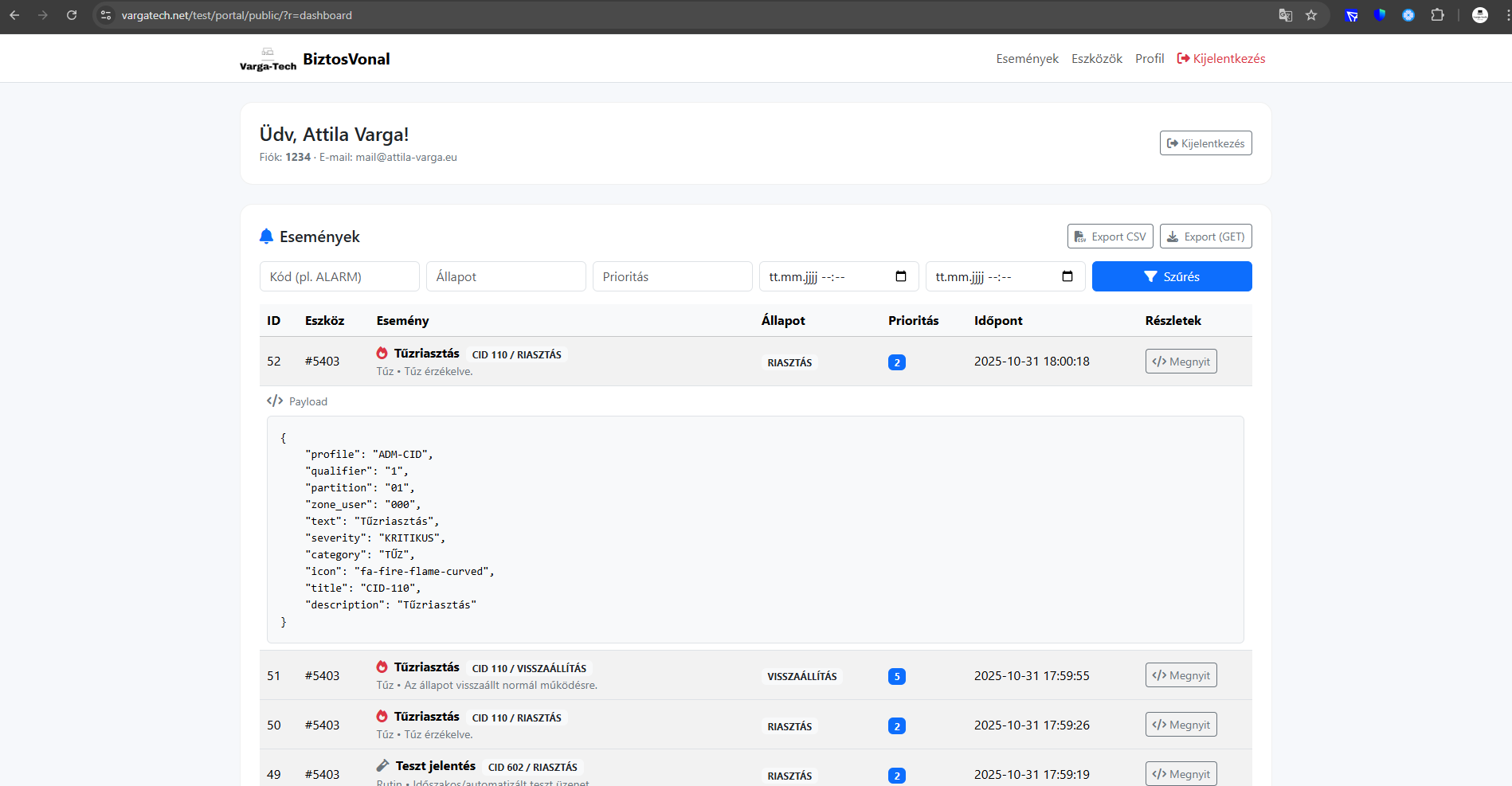Download events with Export CSV button
This screenshot has width=1512, height=786.
tap(1110, 237)
